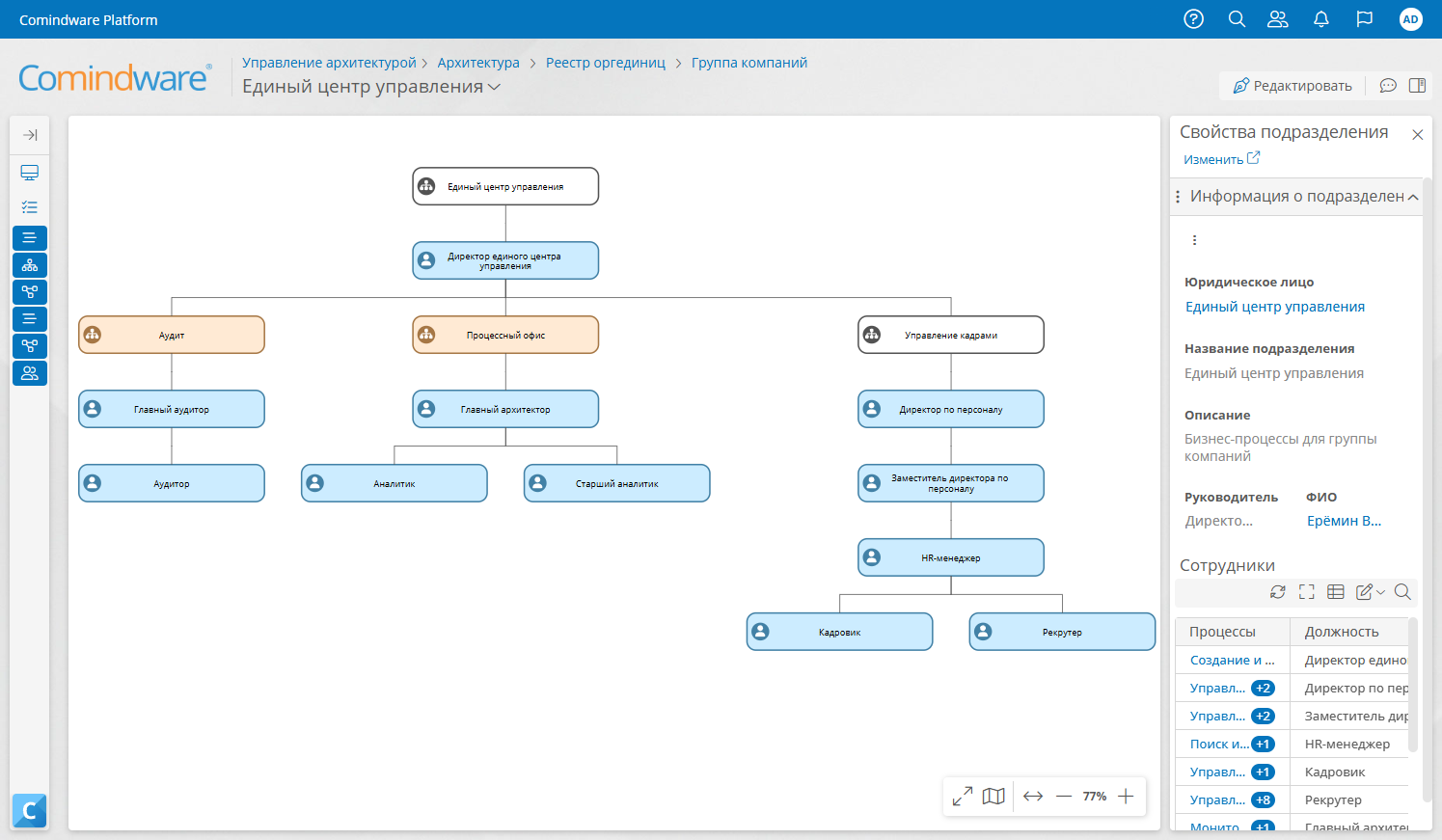Viewport: 1442px width, 840px height.
Task: Open the org chart hierarchy sidebar icon
Action: tap(30, 265)
